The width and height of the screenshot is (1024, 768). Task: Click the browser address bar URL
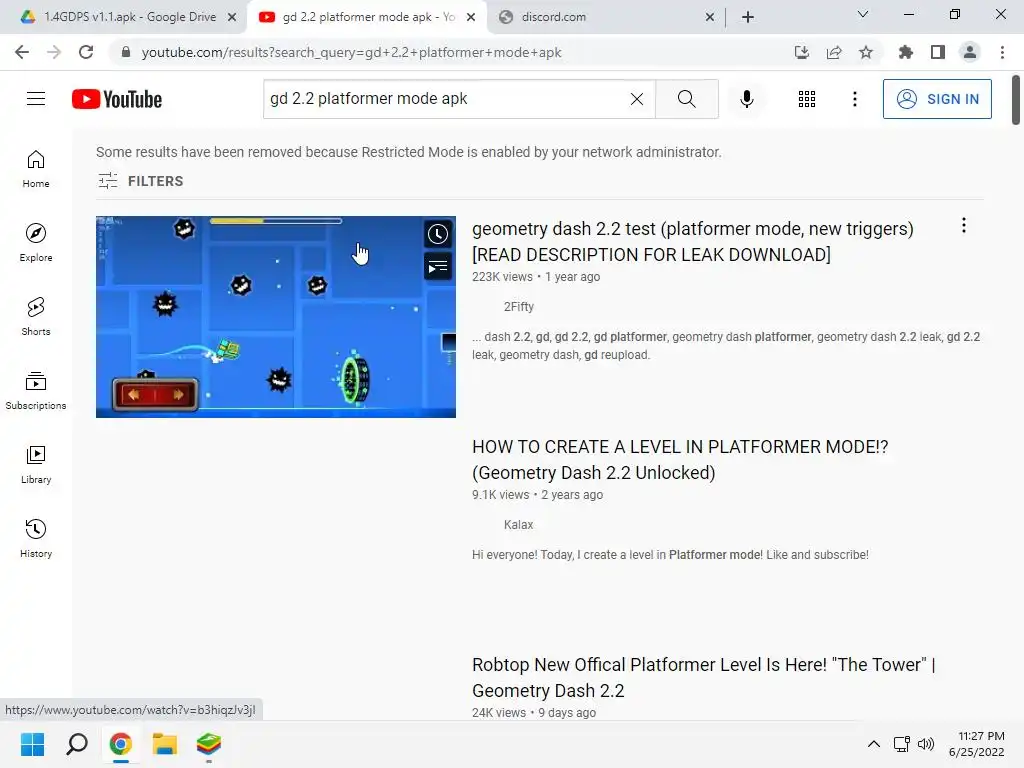coord(351,52)
